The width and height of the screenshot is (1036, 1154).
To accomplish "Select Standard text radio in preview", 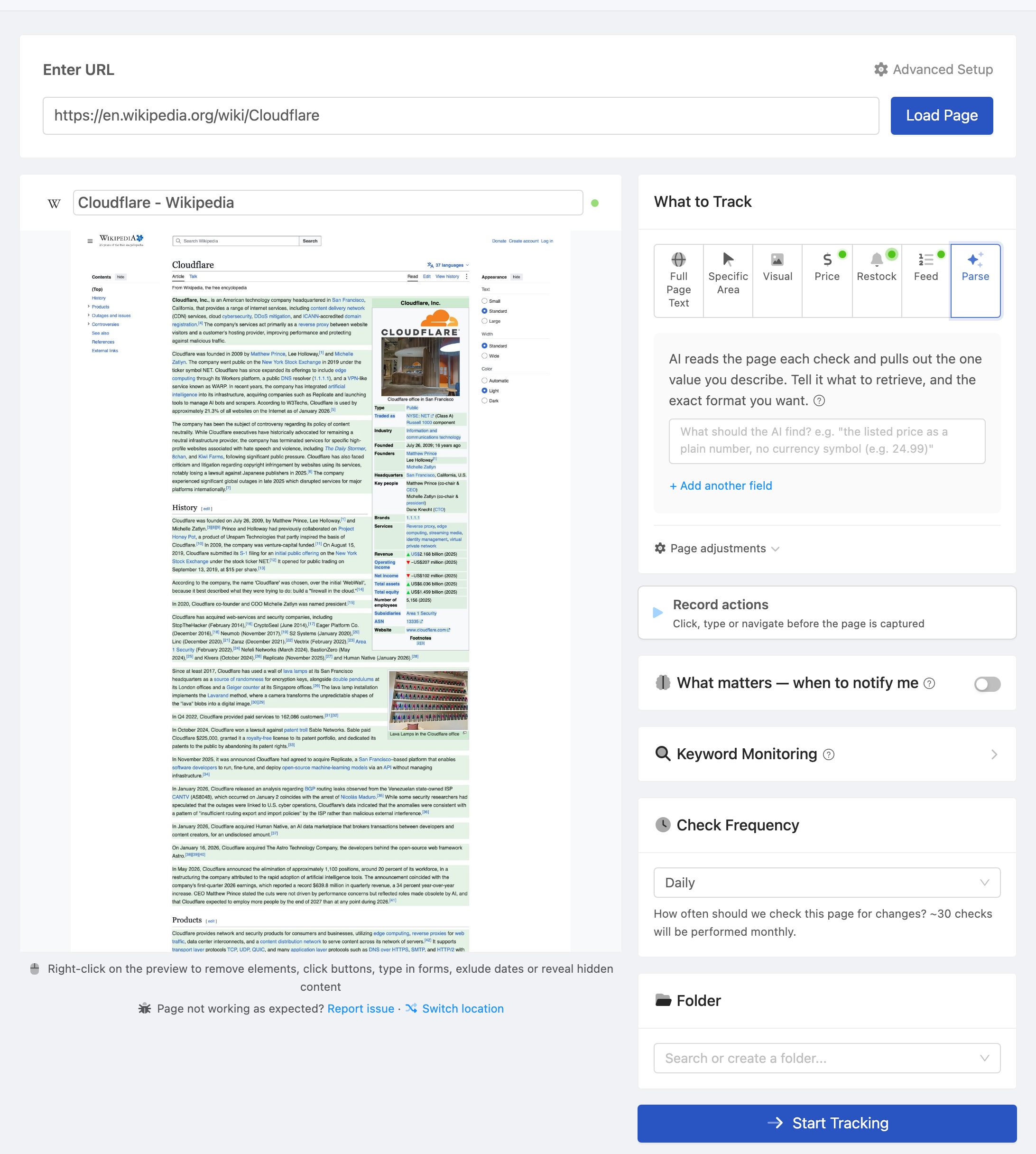I will tap(484, 311).
